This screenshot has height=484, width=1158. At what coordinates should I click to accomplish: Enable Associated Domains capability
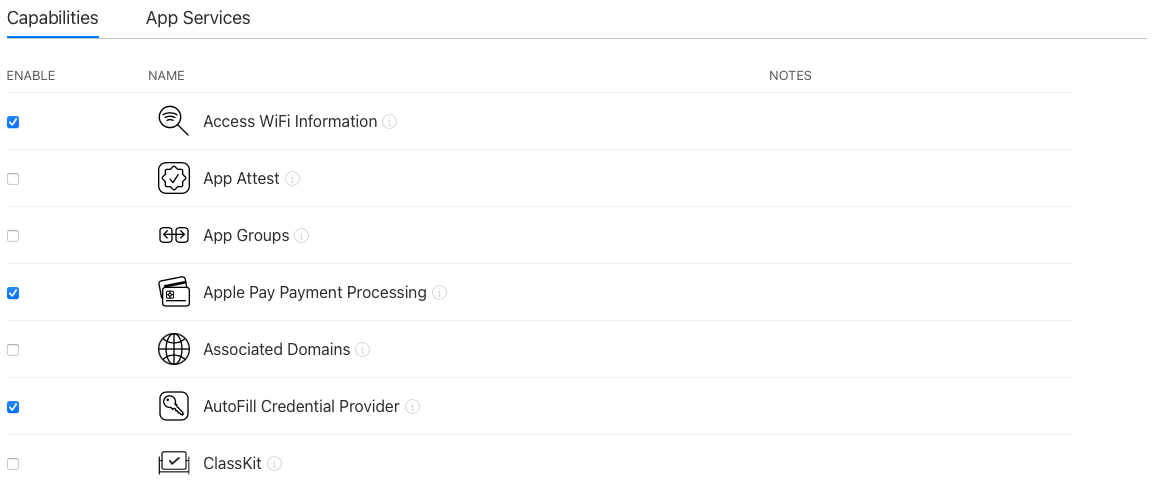(13, 350)
